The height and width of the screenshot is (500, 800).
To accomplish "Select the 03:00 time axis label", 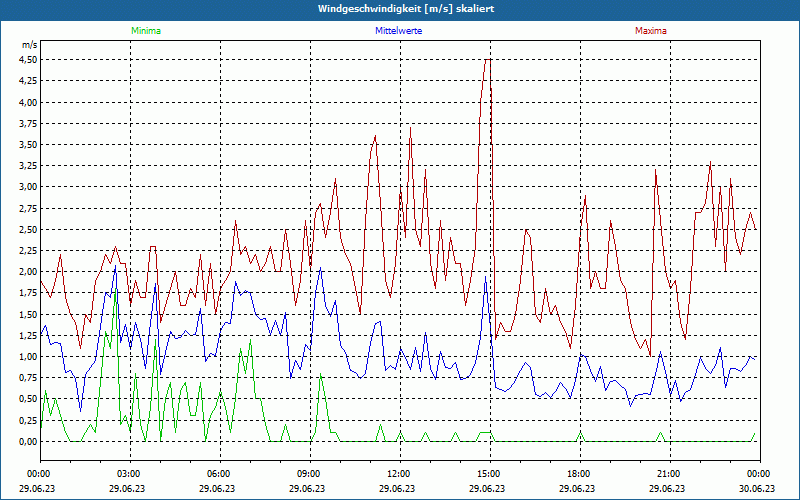I will [x=129, y=474].
